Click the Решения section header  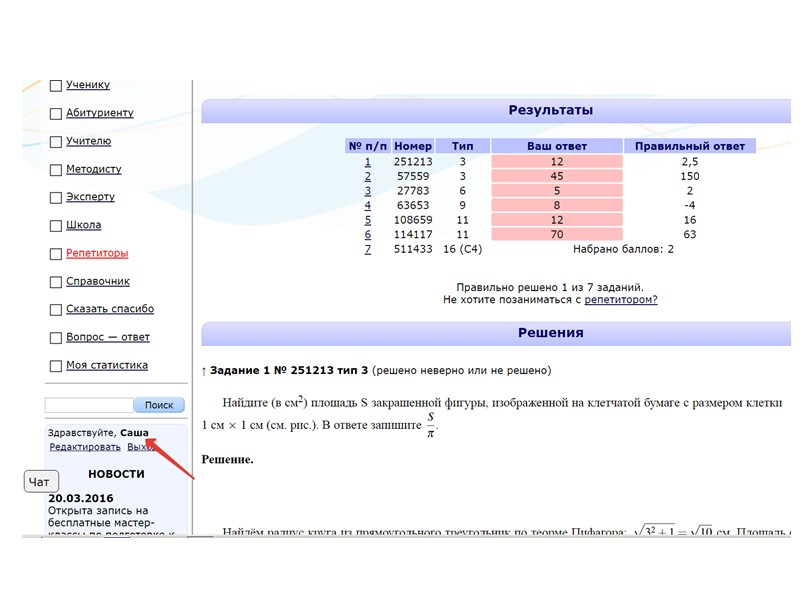(551, 333)
